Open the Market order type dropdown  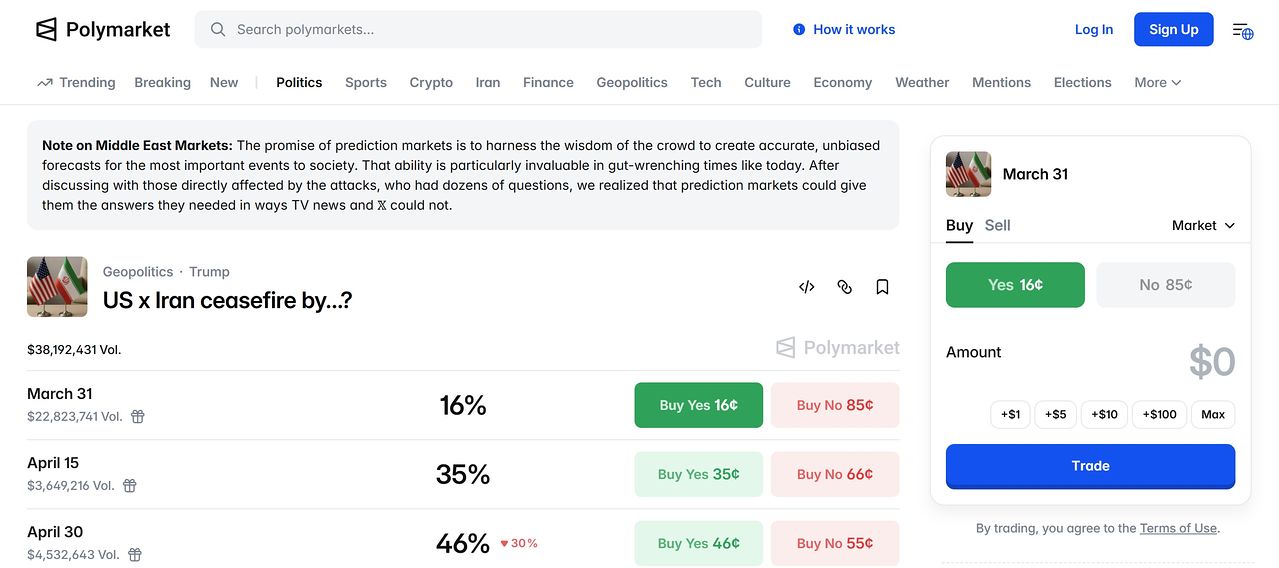point(1203,225)
